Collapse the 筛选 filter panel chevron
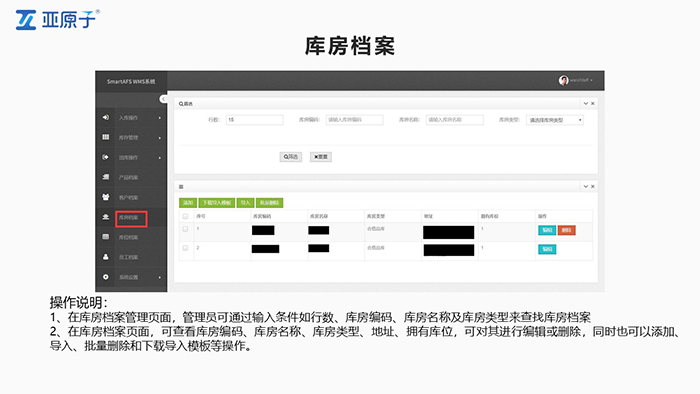Screen dimensions: 700x394 [586, 104]
